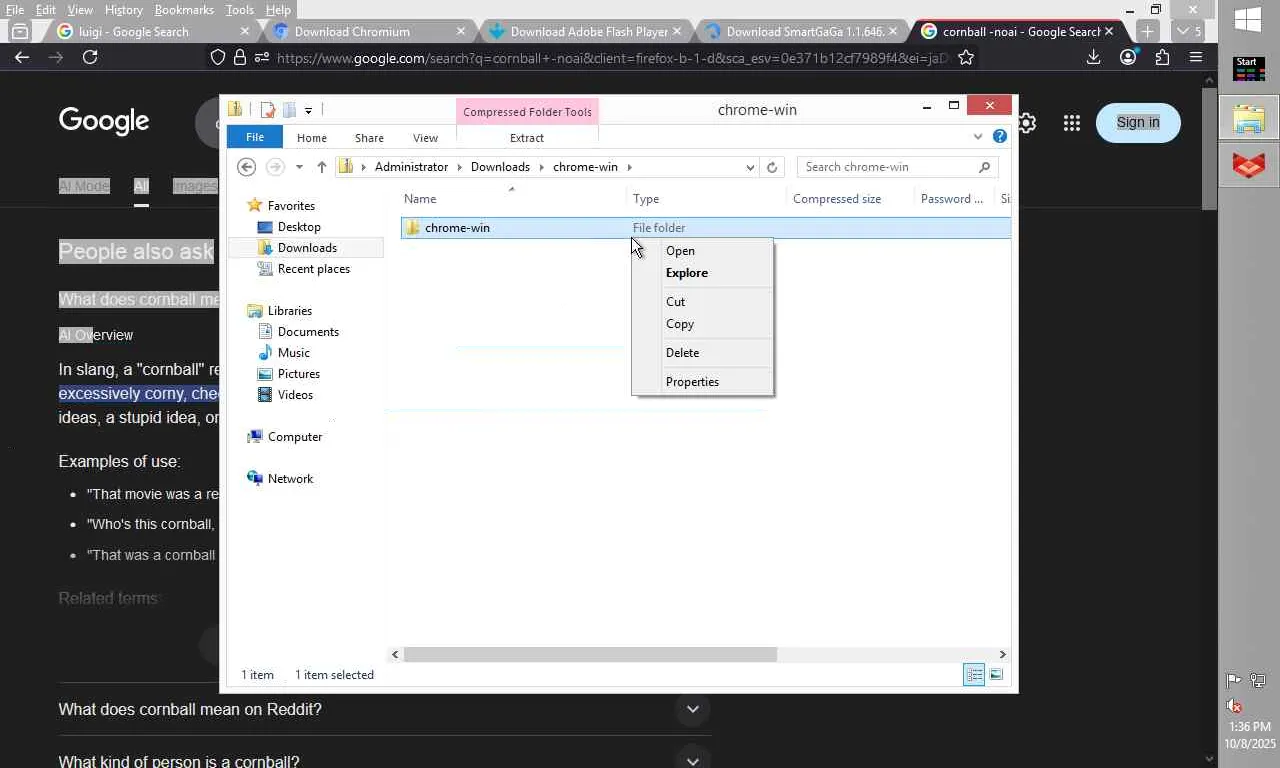Select Open from the context menu
The height and width of the screenshot is (768, 1280).
point(702,251)
